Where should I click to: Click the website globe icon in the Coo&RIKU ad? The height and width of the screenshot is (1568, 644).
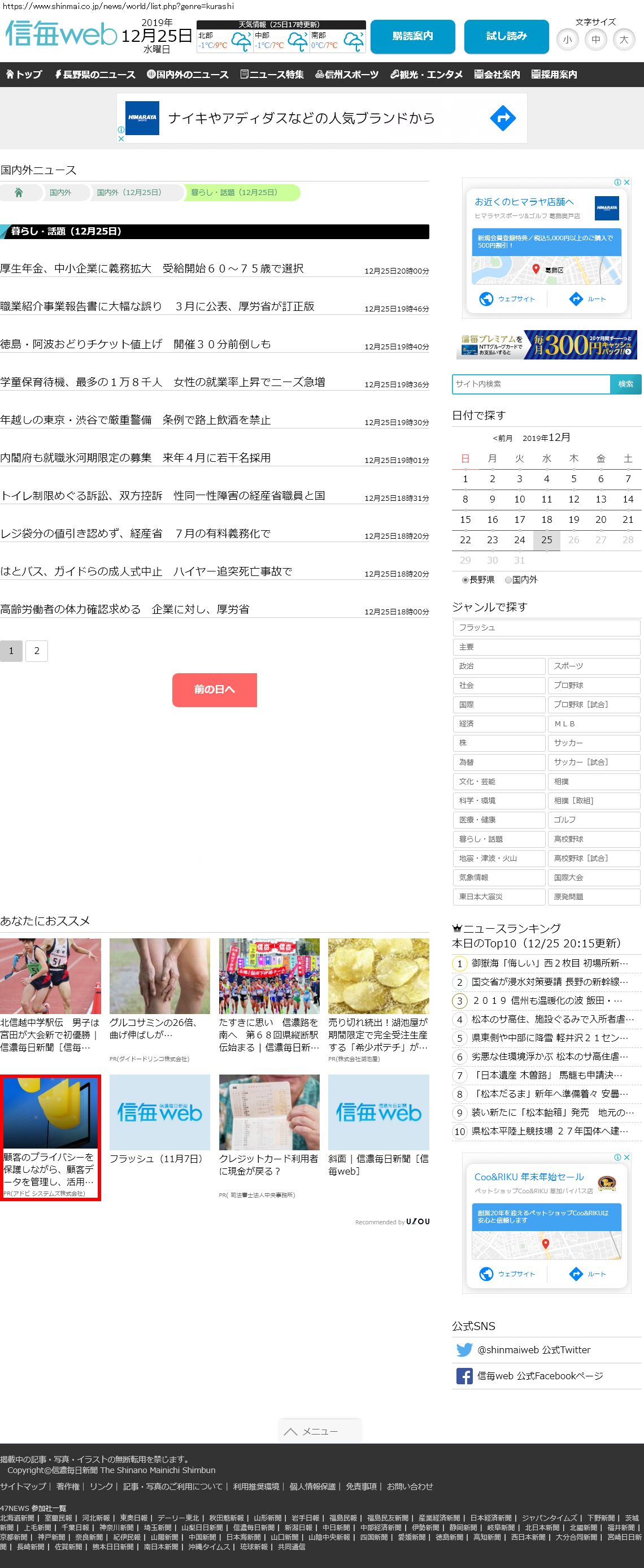pos(486,1274)
